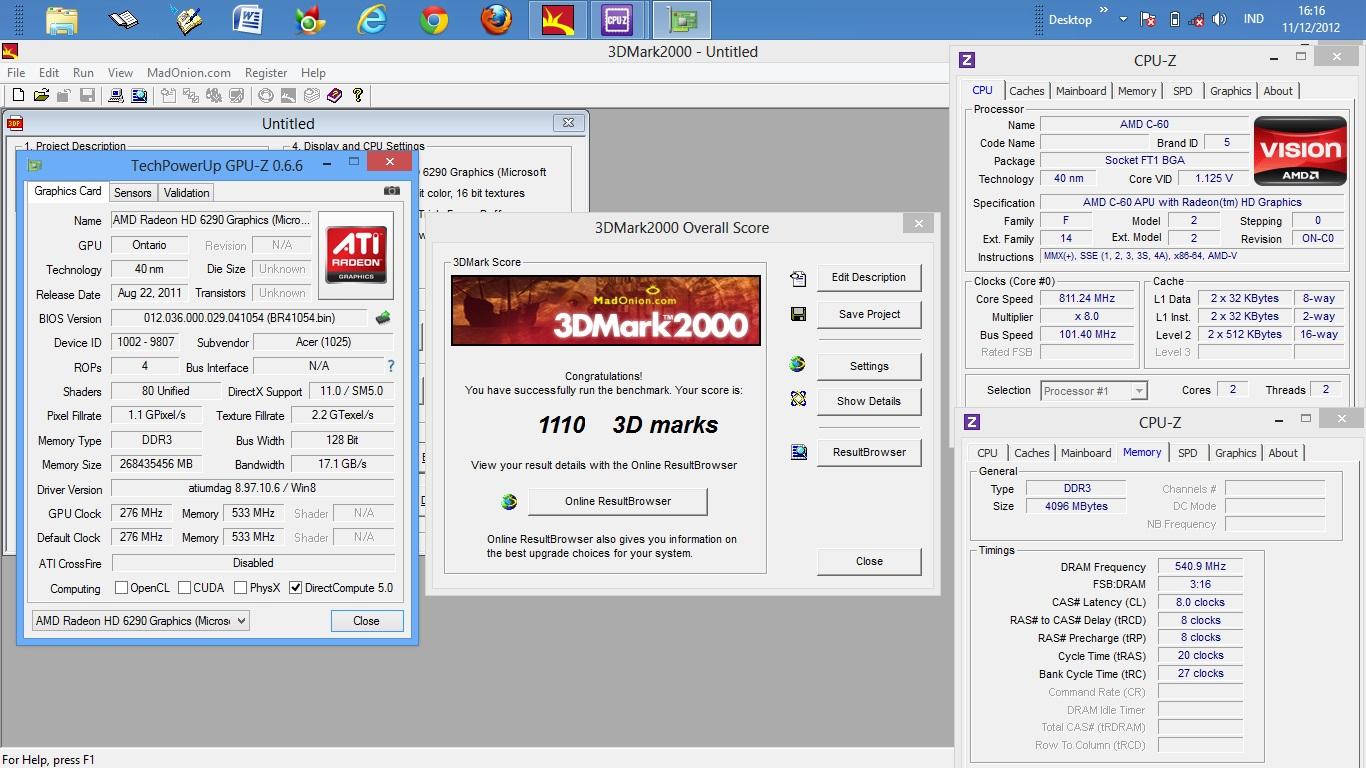Click the AMD Vision logo in CPU-Z
The height and width of the screenshot is (768, 1366).
(1300, 152)
